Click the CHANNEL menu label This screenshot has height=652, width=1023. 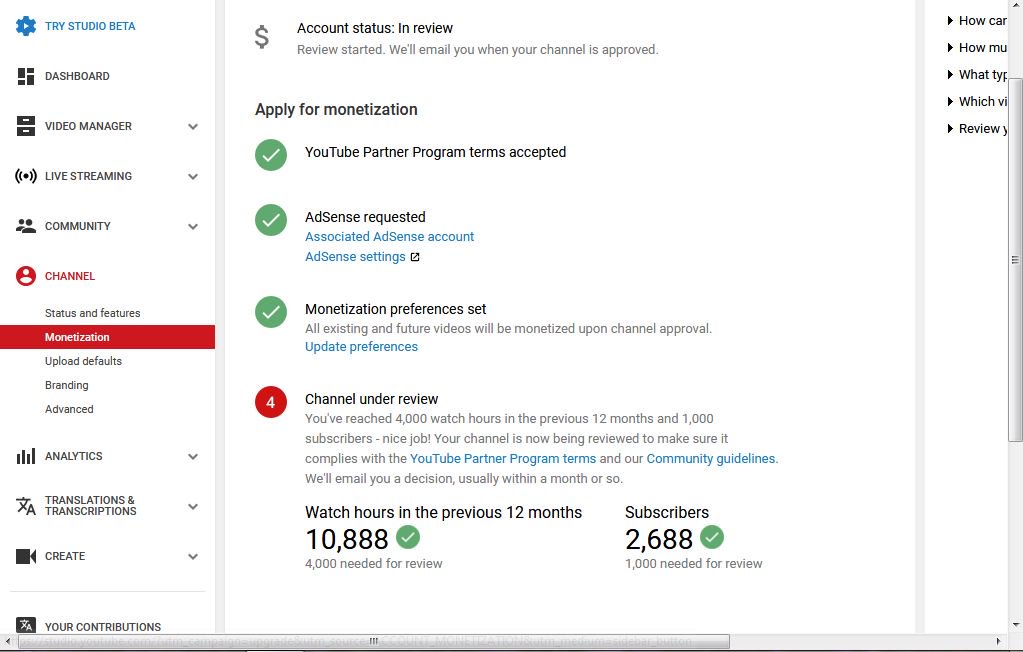[x=70, y=276]
